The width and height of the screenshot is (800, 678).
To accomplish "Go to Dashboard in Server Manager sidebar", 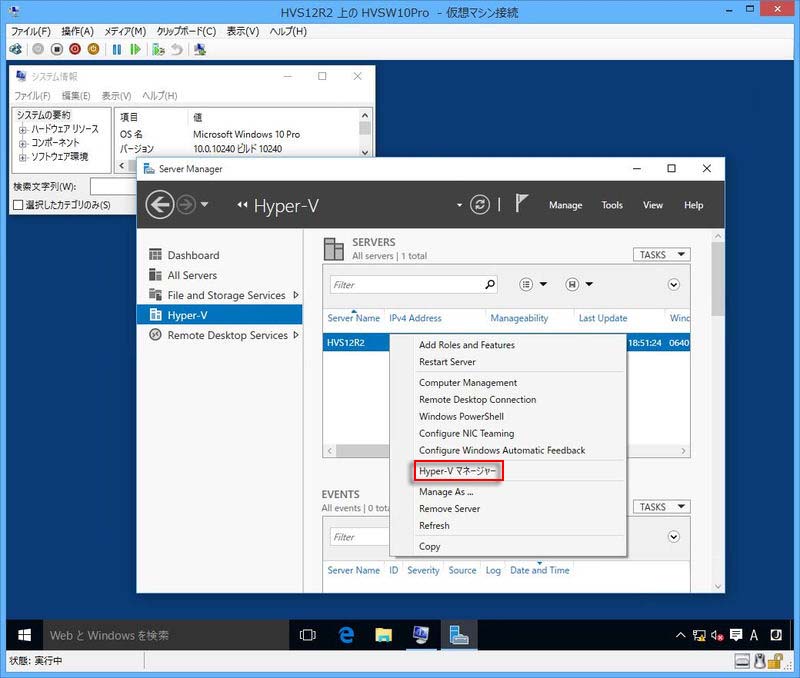I will click(192, 255).
